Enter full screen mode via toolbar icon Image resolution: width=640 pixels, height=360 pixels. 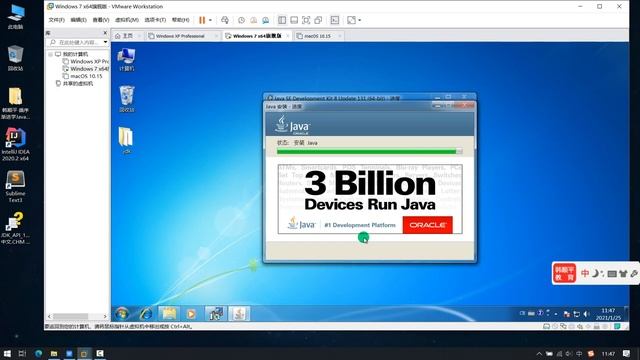(306, 20)
